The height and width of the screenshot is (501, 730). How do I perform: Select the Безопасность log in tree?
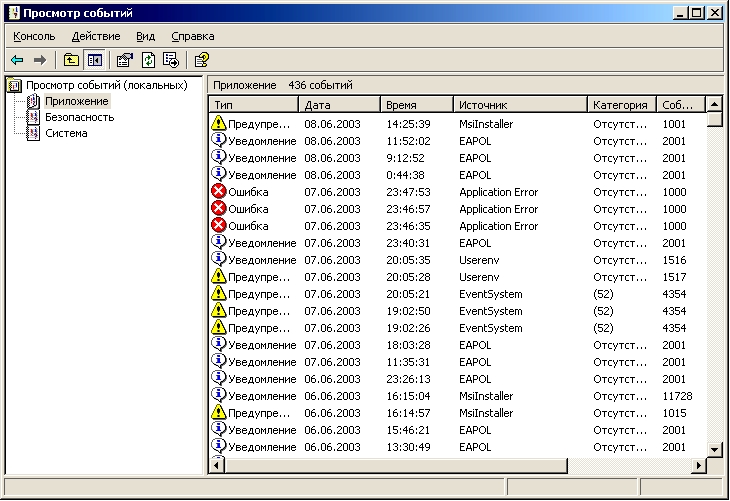pos(79,117)
